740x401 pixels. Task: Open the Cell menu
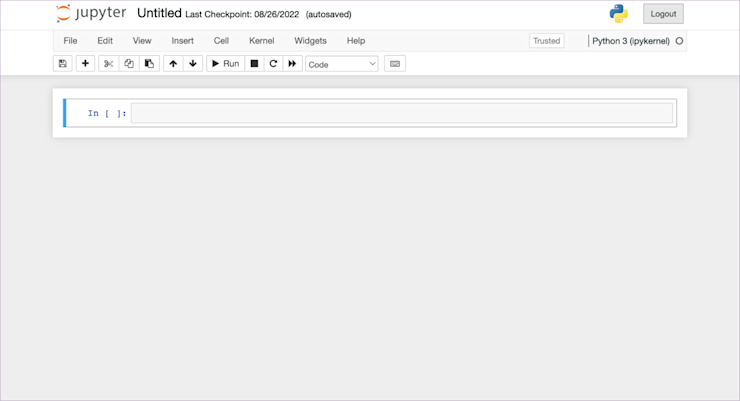[221, 41]
